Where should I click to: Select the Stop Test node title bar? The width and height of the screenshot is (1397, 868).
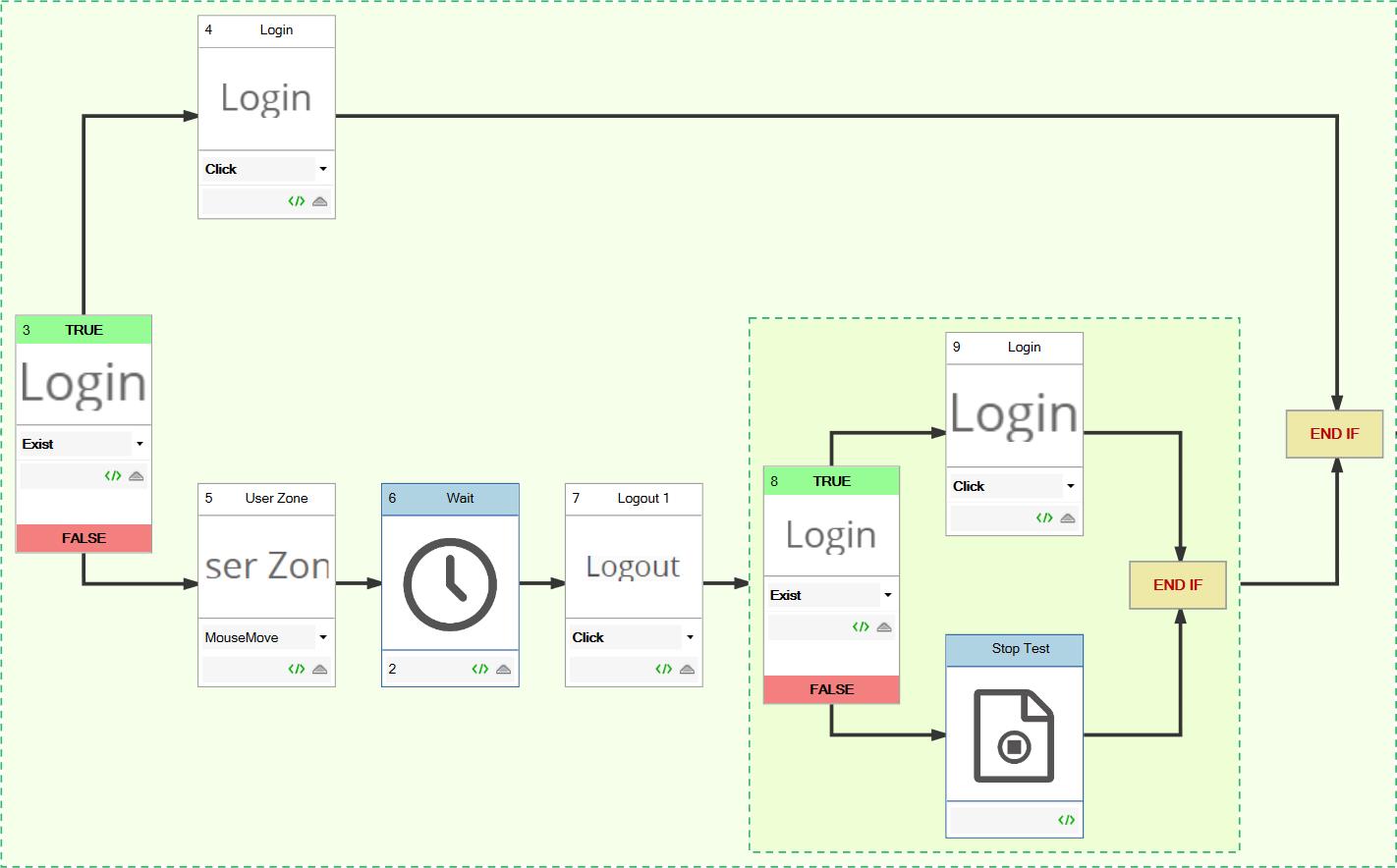point(1014,649)
